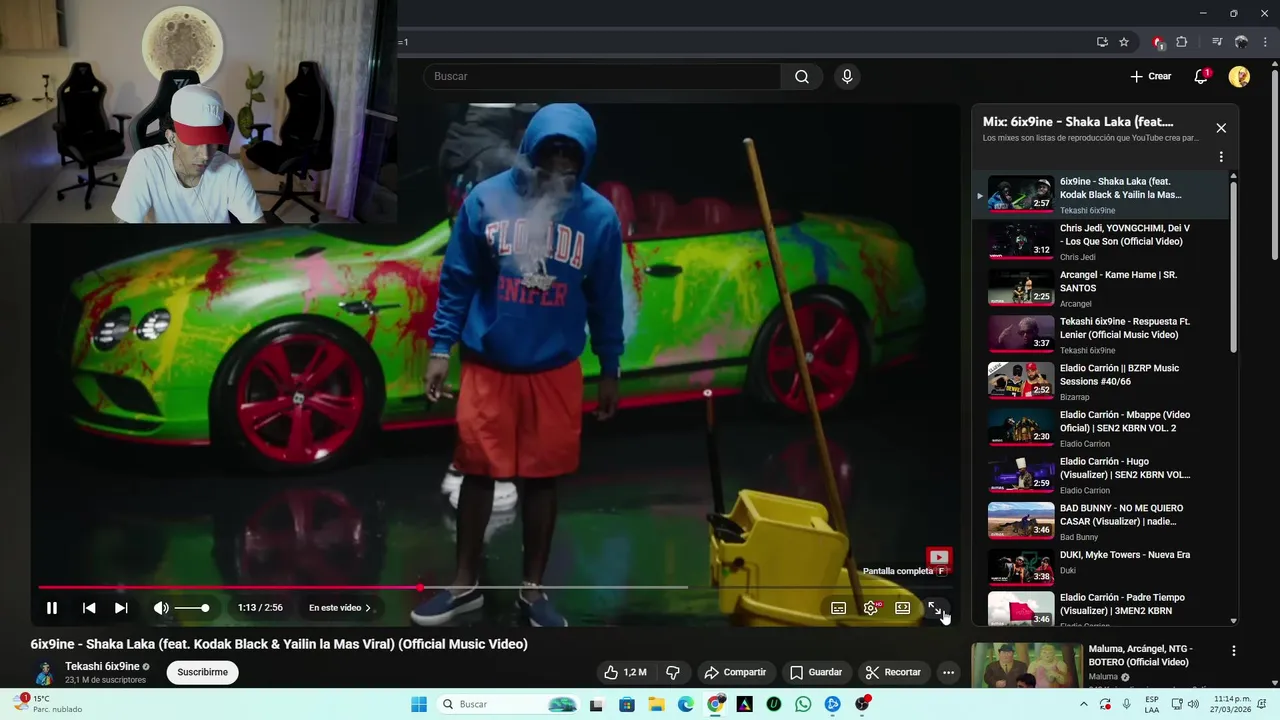Click the Mix playlist scrollbar

1233,265
